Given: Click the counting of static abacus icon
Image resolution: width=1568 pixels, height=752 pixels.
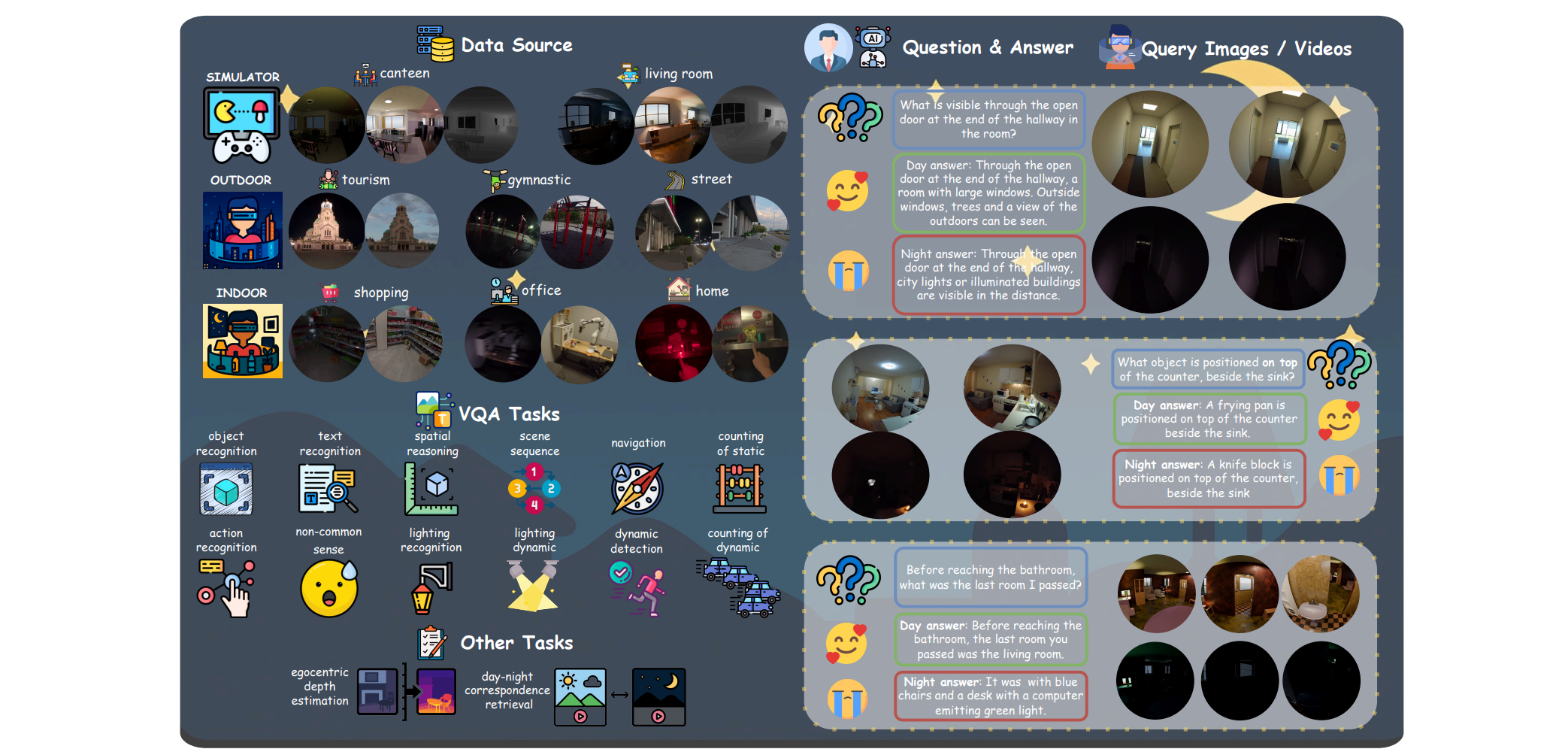Looking at the screenshot, I should 740,489.
